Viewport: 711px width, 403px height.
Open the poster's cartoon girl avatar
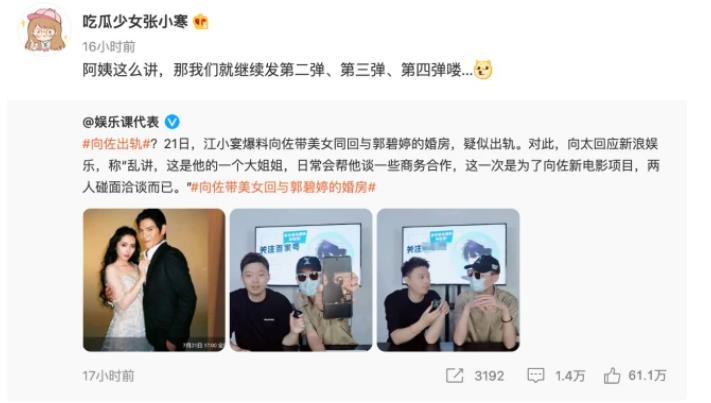pos(44,31)
